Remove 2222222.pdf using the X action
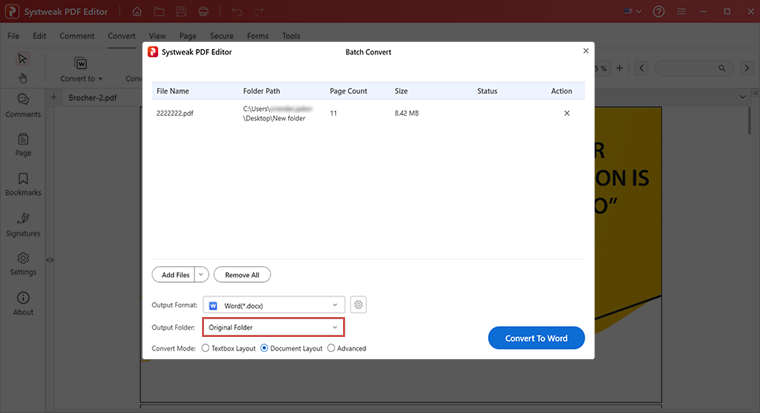The height and width of the screenshot is (413, 760). pyautogui.click(x=567, y=113)
